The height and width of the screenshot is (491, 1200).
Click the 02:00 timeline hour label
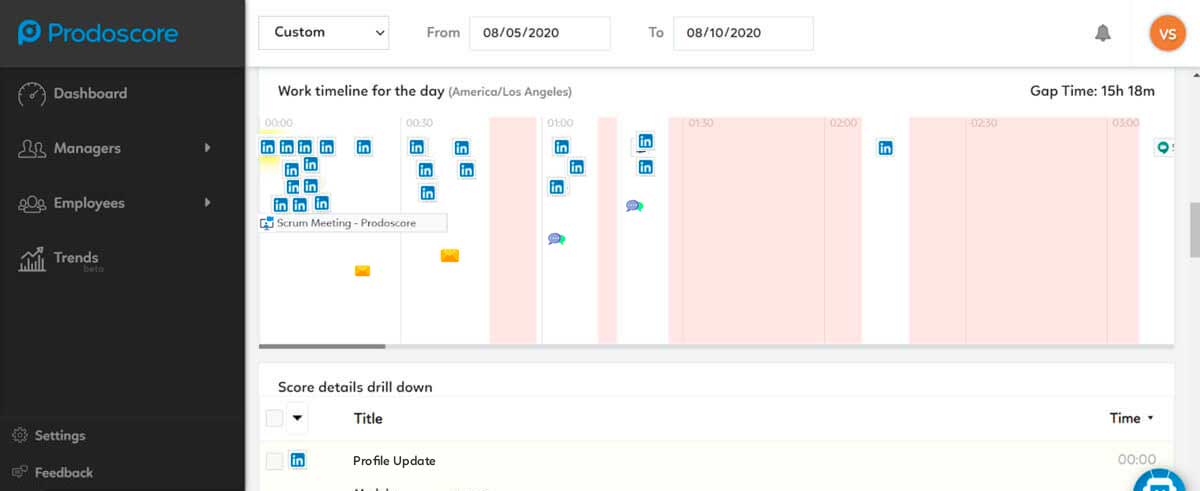coord(843,123)
